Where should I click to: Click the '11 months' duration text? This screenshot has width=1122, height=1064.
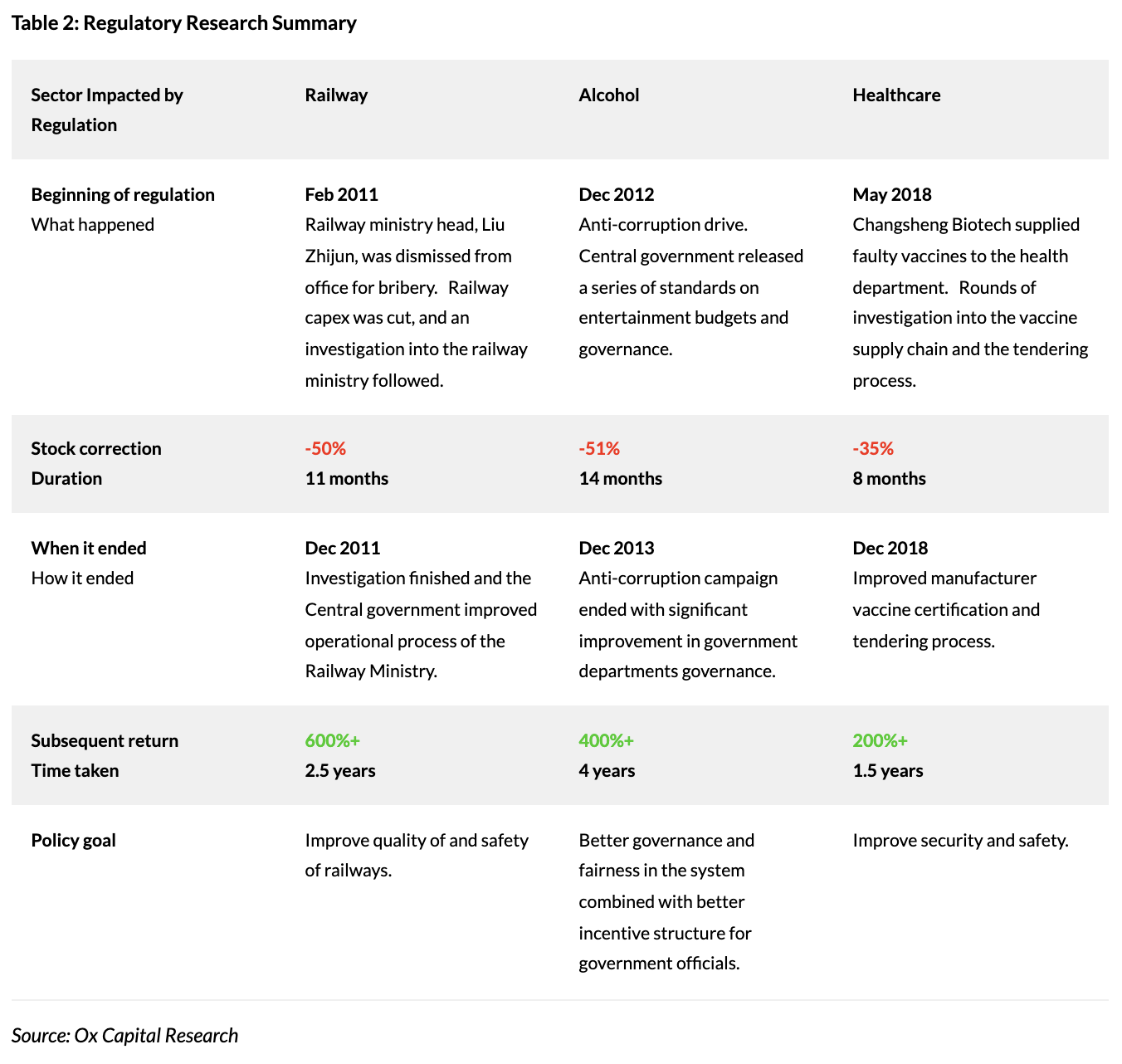346,479
